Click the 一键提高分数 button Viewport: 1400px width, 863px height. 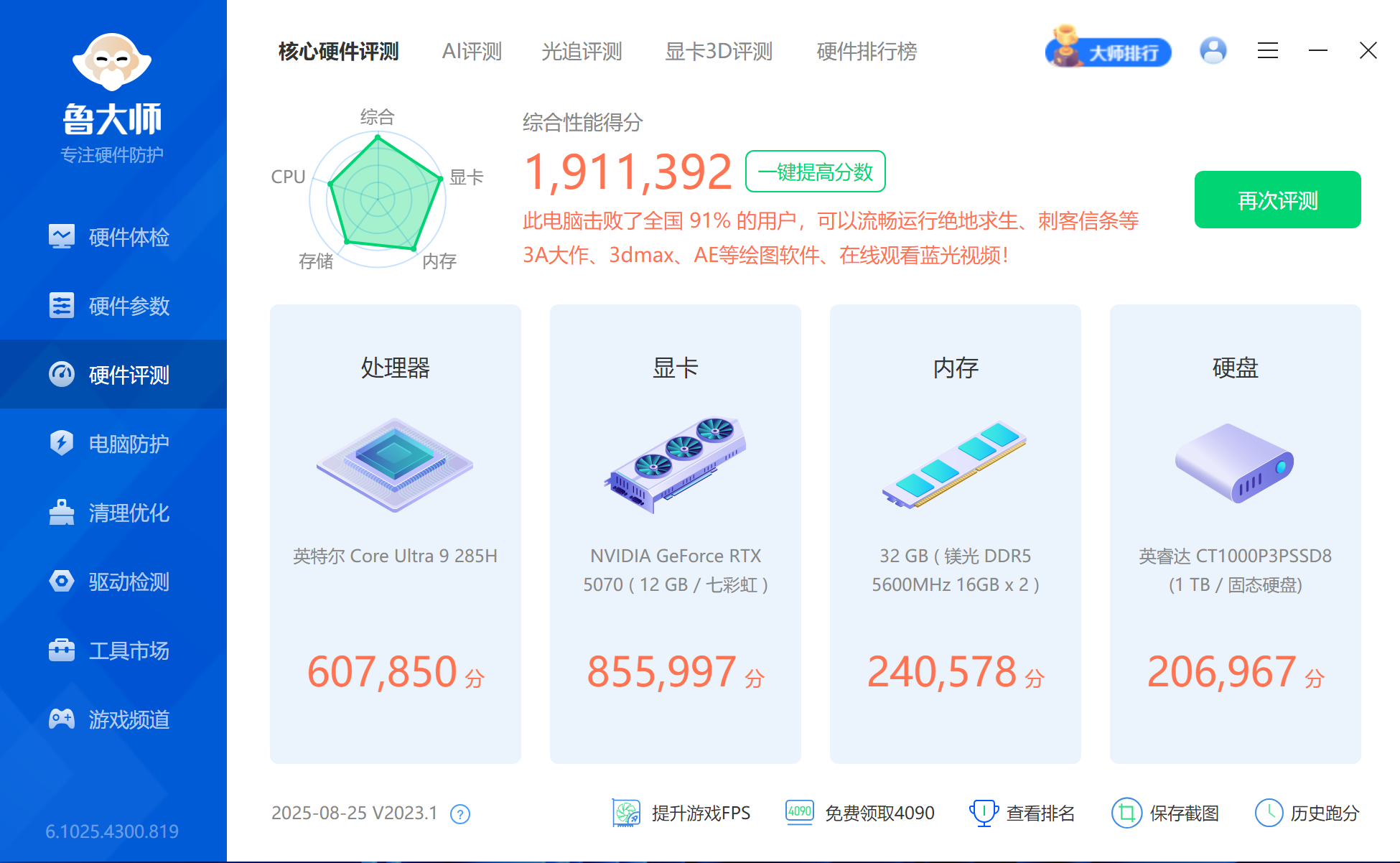pos(816,172)
